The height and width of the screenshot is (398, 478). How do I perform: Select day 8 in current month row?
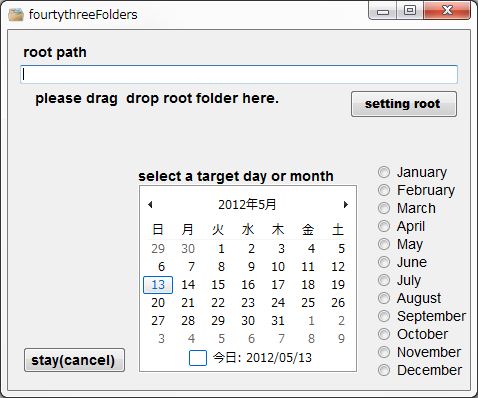221,267
